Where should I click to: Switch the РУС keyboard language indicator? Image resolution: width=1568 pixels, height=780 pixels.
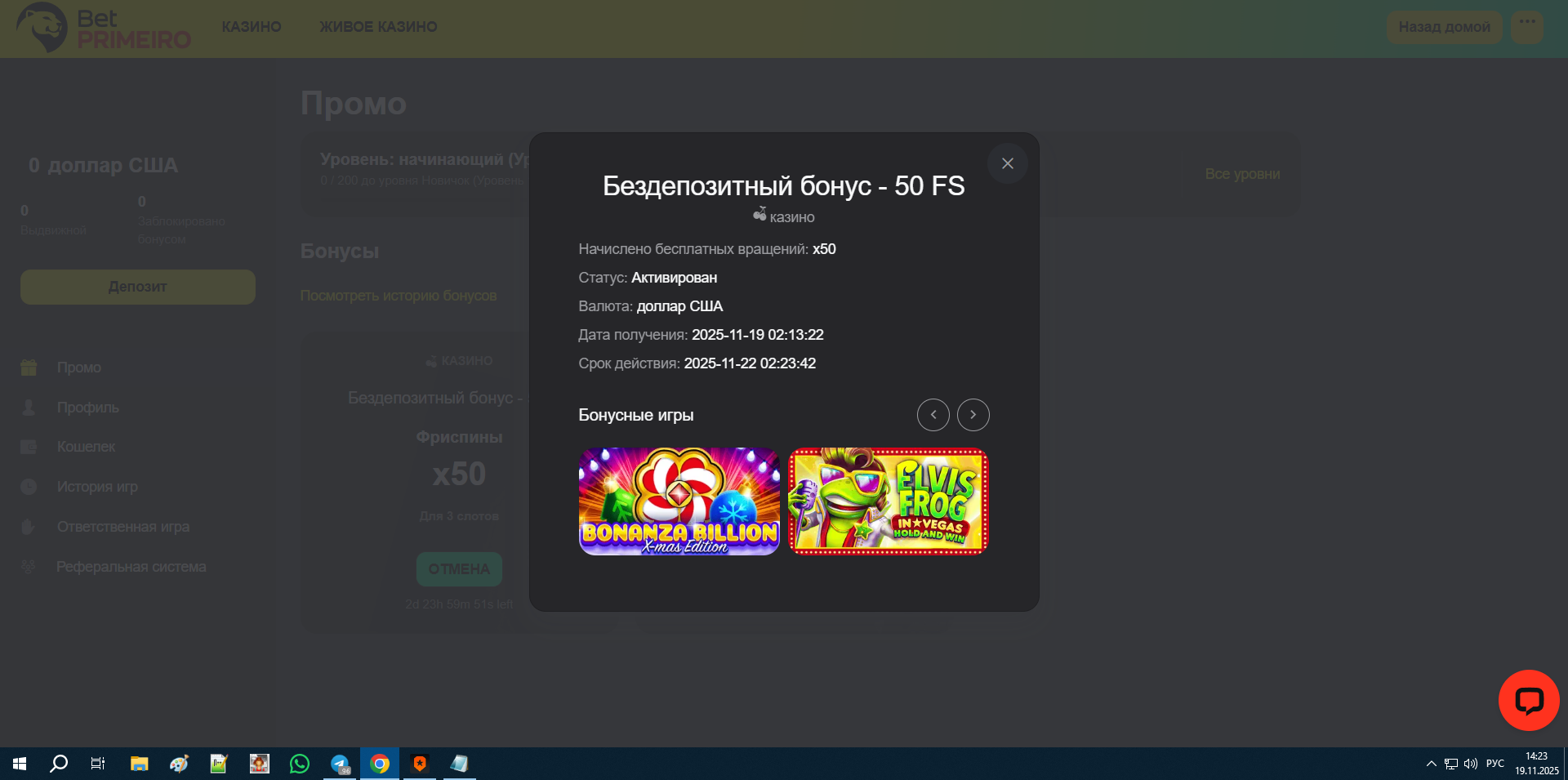1495,764
